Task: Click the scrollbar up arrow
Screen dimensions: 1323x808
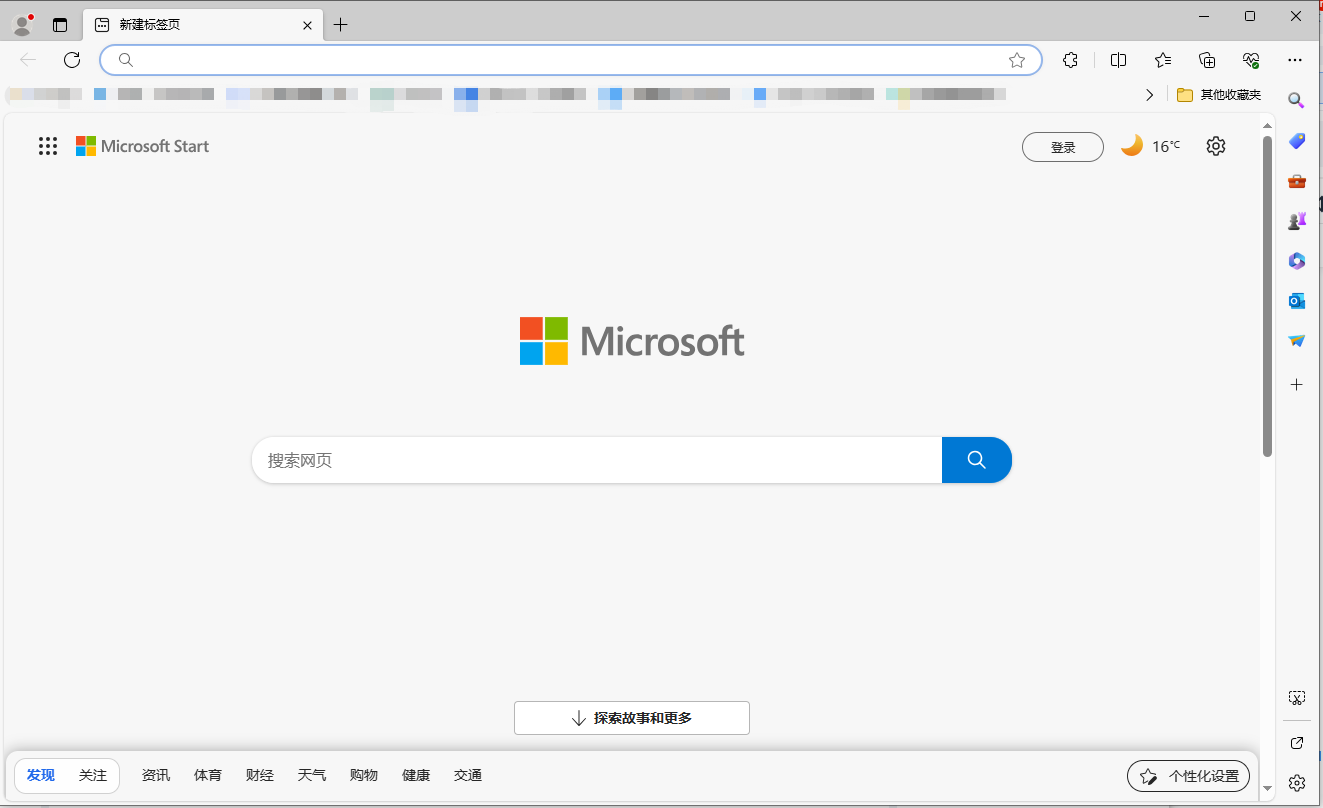Action: (1267, 126)
